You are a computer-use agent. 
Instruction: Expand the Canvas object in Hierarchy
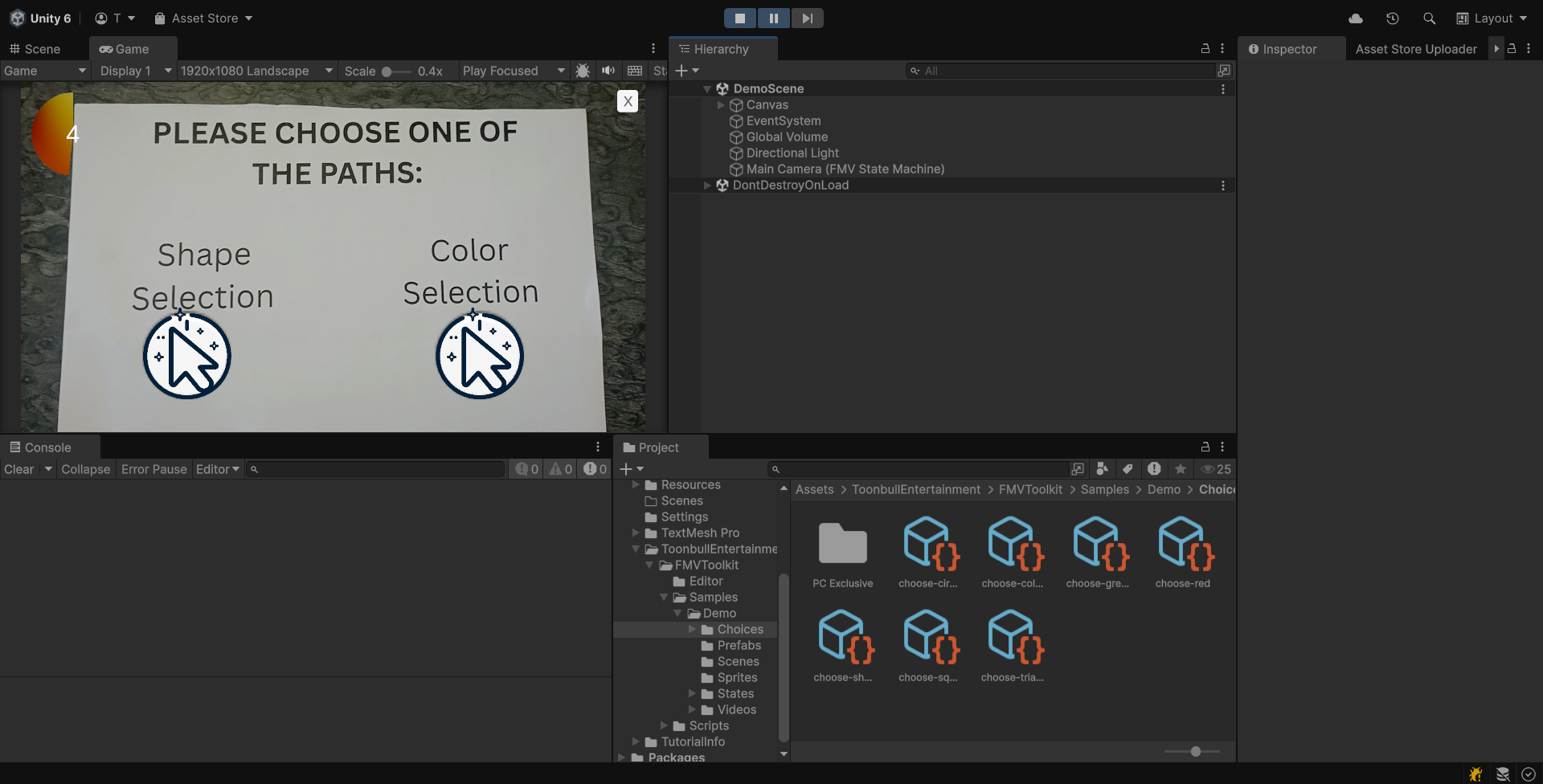click(x=721, y=105)
